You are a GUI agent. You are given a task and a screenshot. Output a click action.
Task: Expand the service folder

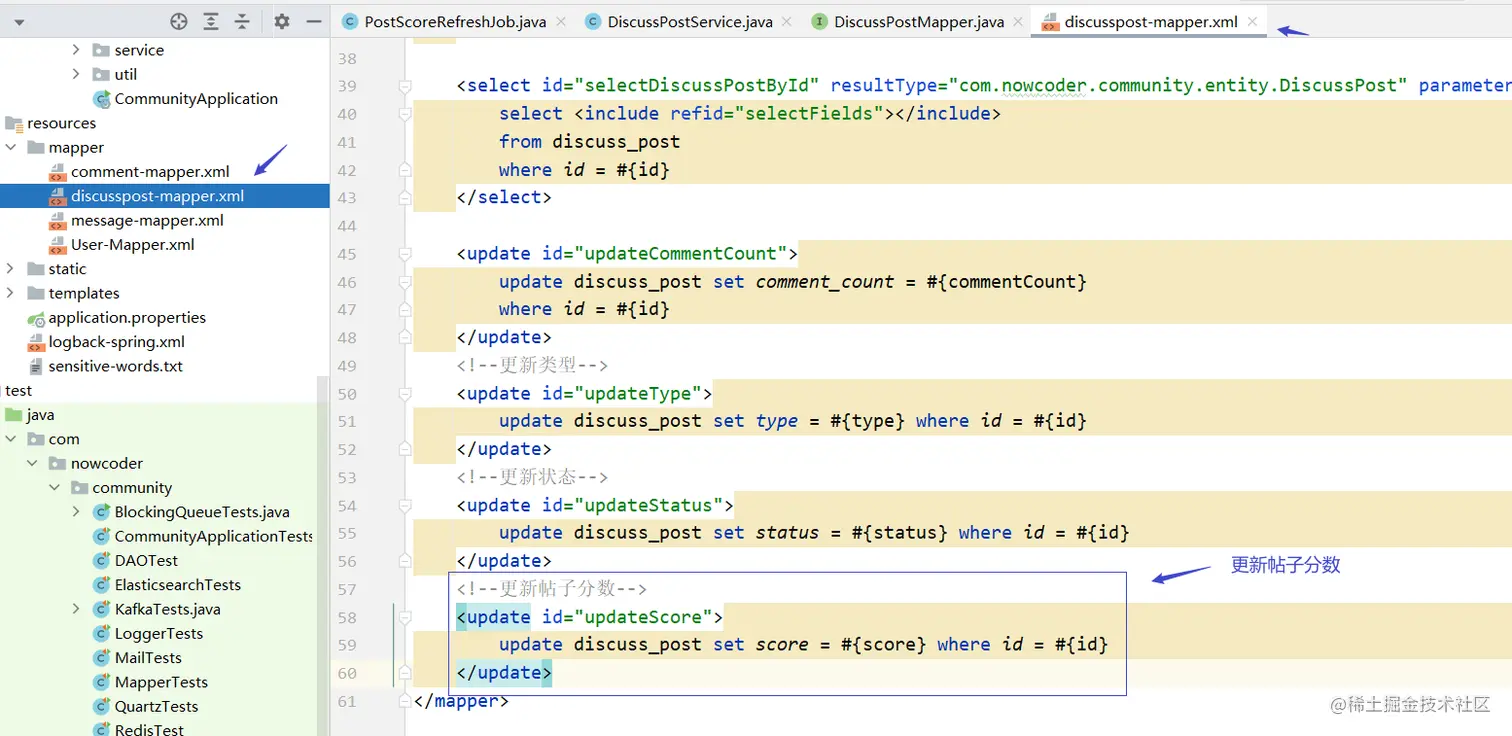[76, 50]
